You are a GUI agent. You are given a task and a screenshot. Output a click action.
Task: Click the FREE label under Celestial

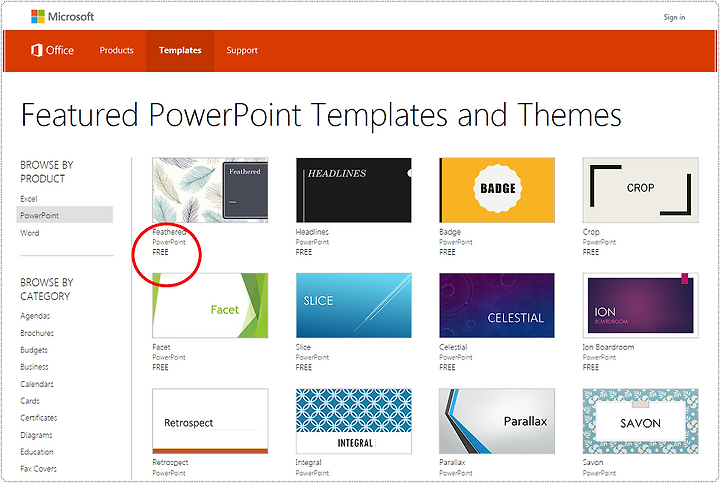point(447,367)
